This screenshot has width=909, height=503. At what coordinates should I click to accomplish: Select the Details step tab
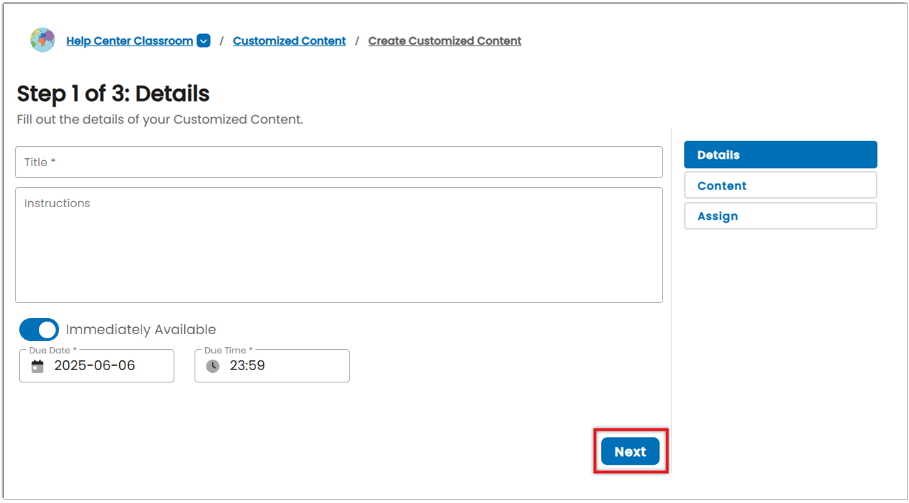coord(780,155)
